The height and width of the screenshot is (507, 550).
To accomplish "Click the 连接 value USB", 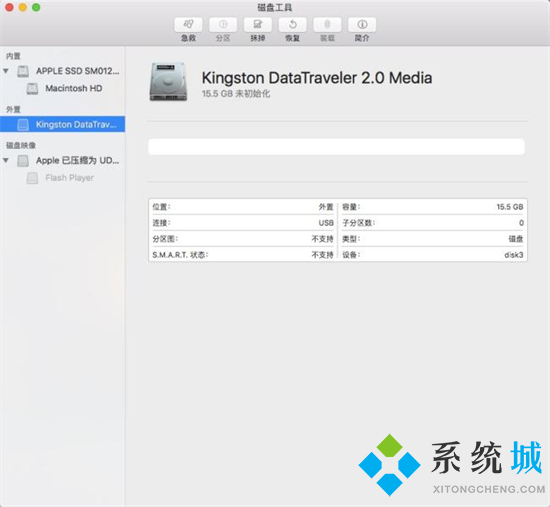I will tap(326, 223).
